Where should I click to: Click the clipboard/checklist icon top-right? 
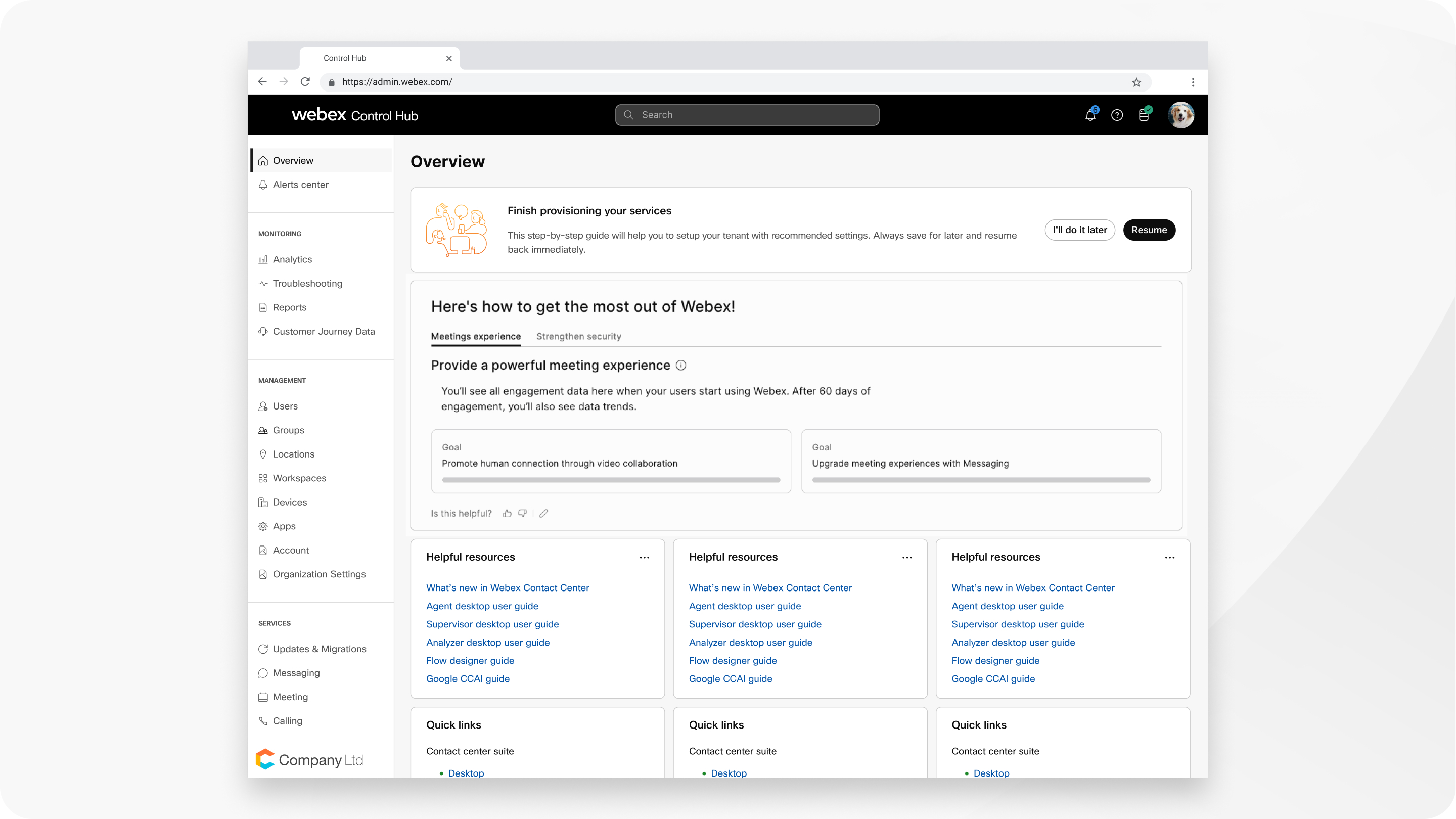[1145, 114]
